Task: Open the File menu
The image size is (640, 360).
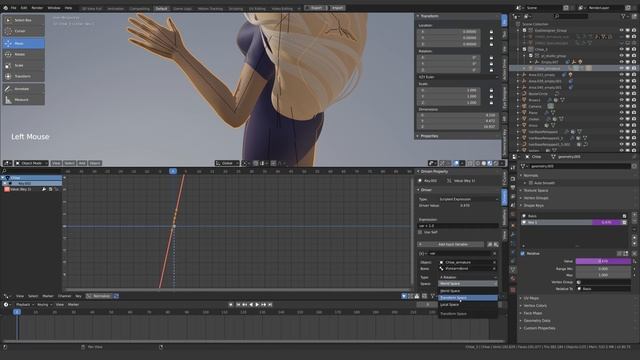Action: [13, 8]
